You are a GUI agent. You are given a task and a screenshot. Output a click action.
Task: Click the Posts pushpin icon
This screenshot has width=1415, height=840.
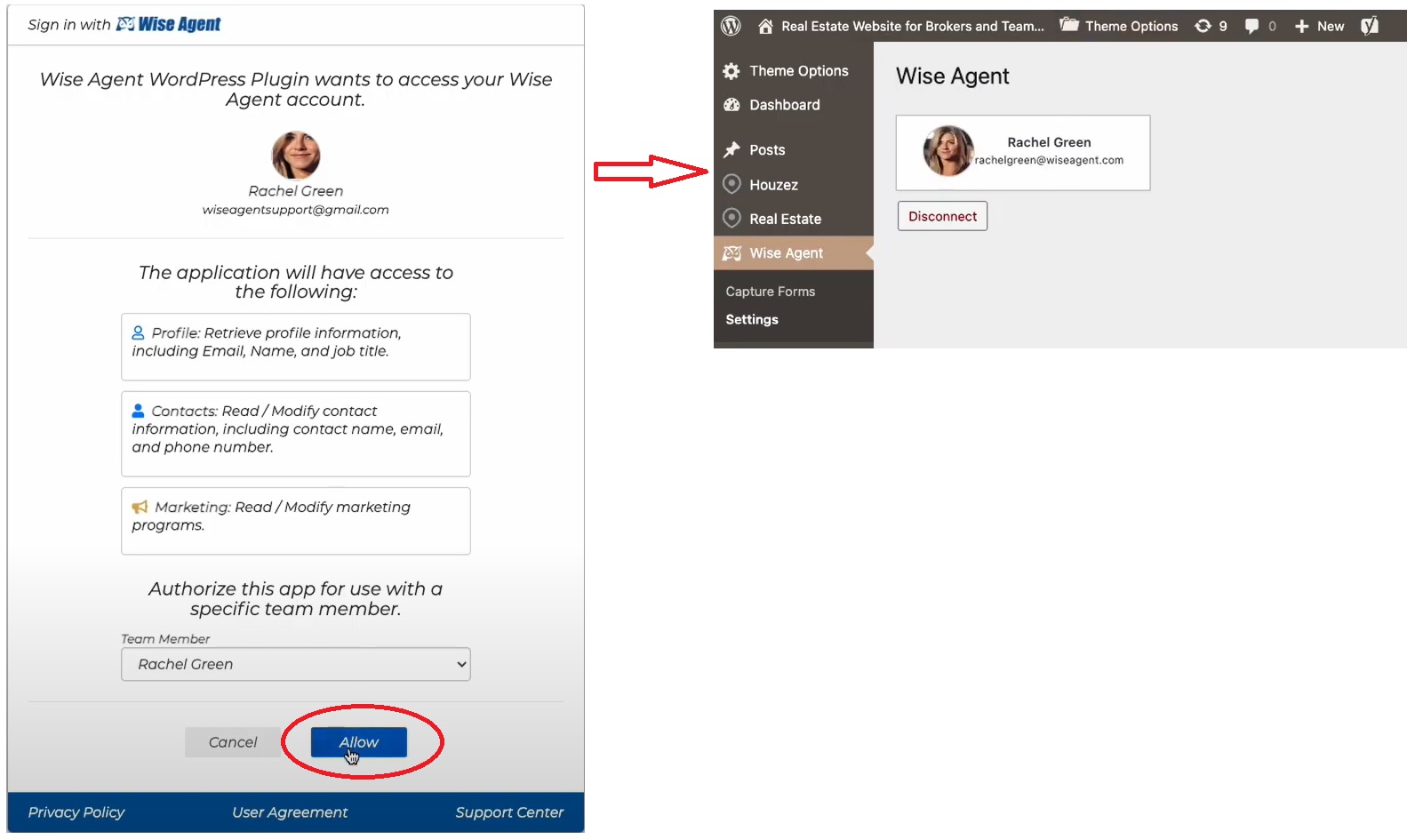(x=731, y=149)
